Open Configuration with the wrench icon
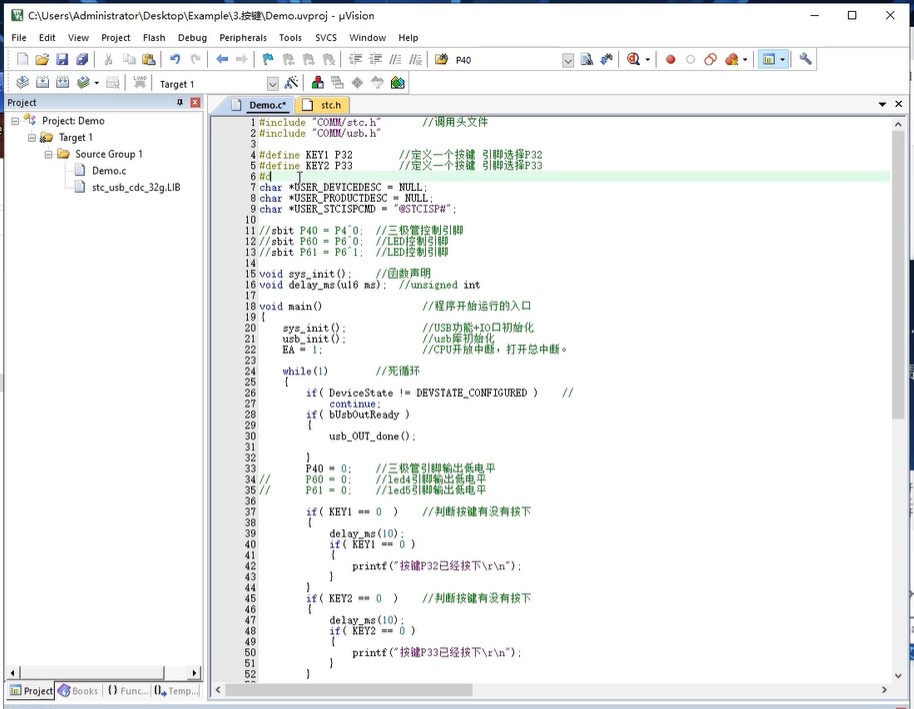Image resolution: width=914 pixels, height=709 pixels. click(806, 59)
